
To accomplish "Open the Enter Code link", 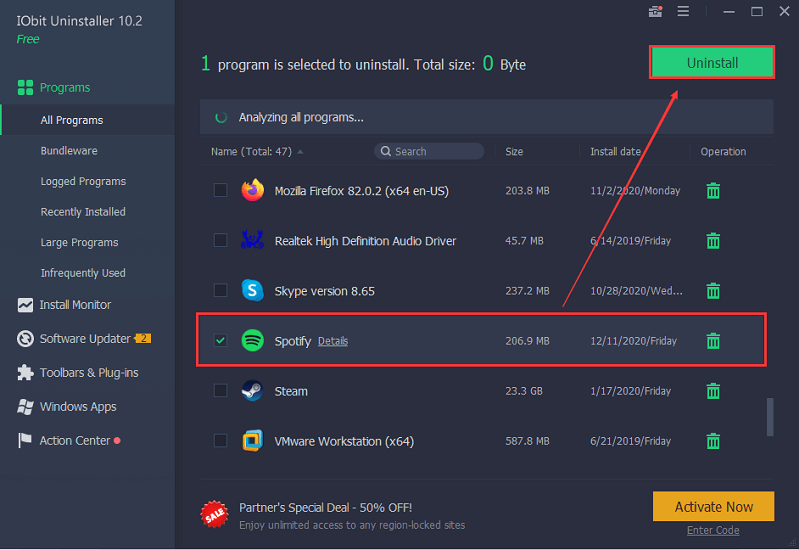I will click(x=713, y=531).
